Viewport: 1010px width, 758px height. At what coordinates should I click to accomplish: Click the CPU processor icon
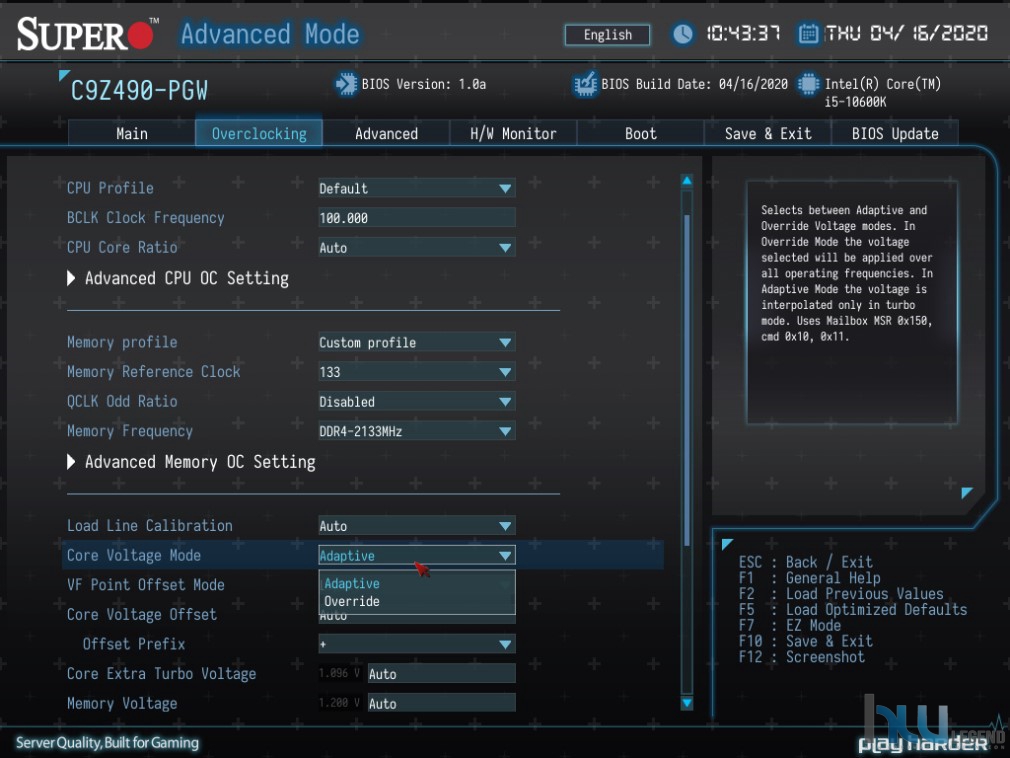click(808, 84)
